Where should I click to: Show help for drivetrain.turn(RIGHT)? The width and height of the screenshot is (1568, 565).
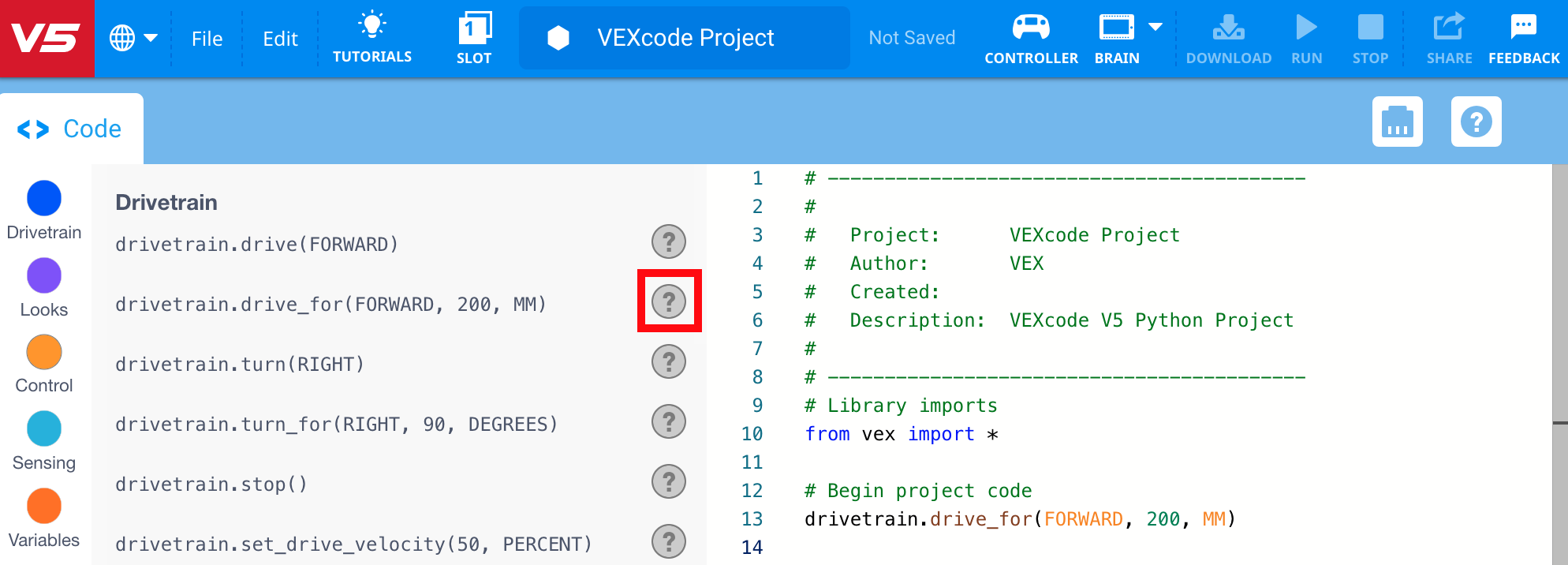click(x=668, y=361)
